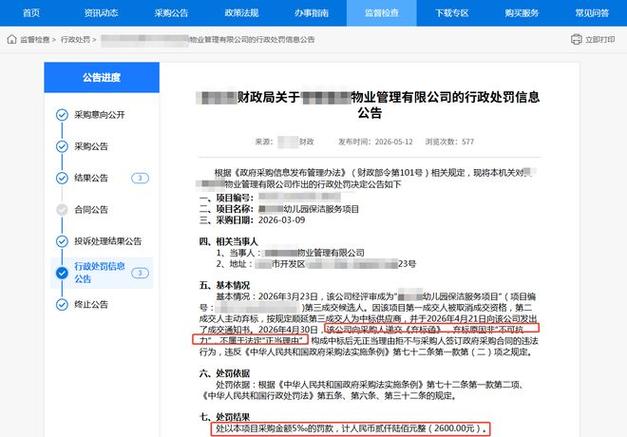Click 采购日期 value 2026-03-09

coord(282,220)
